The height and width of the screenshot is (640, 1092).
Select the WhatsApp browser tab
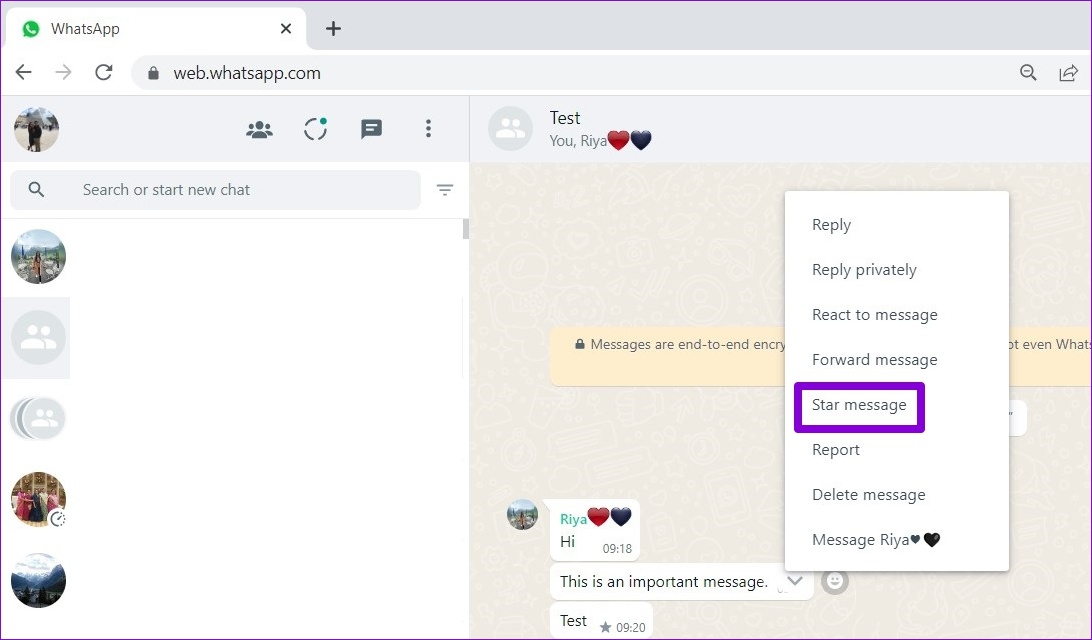pyautogui.click(x=155, y=29)
